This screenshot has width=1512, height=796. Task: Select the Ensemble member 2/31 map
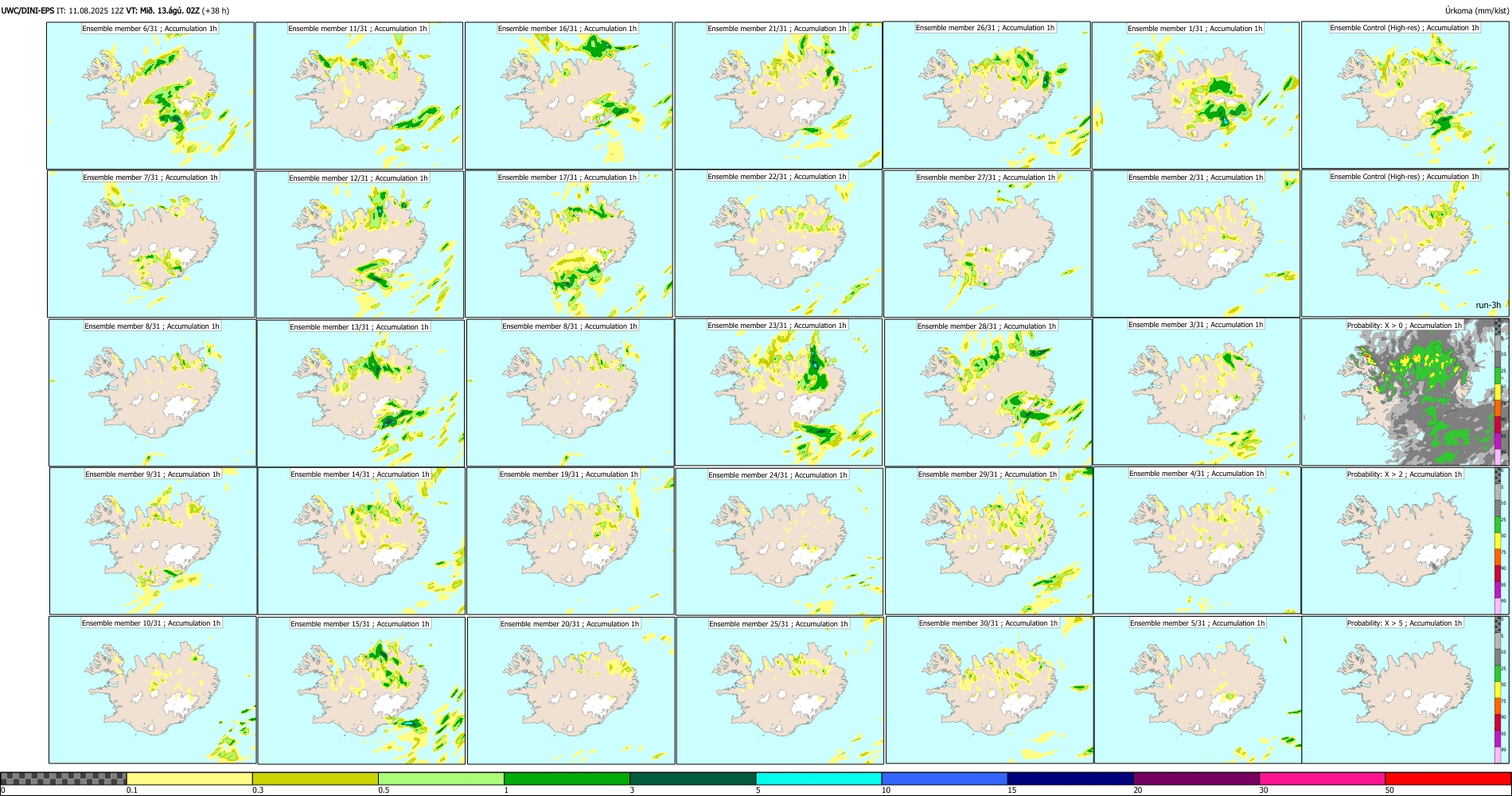tap(1196, 244)
